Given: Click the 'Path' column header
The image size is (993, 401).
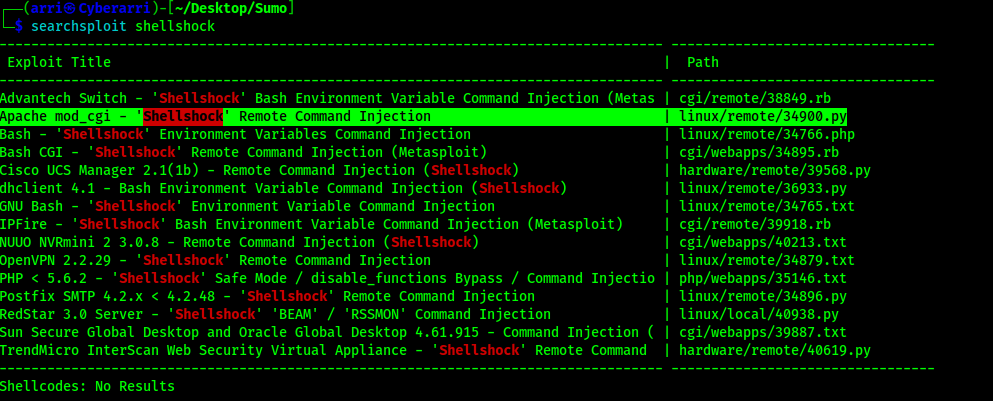Looking at the screenshot, I should 703,62.
